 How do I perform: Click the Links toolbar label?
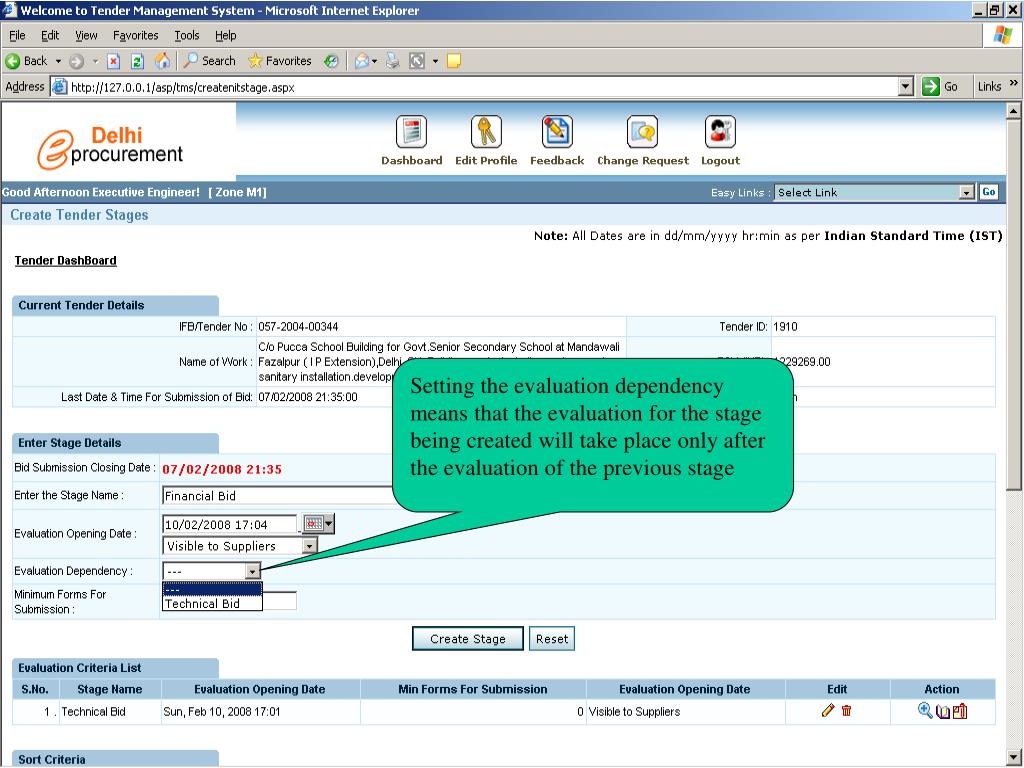click(x=989, y=86)
